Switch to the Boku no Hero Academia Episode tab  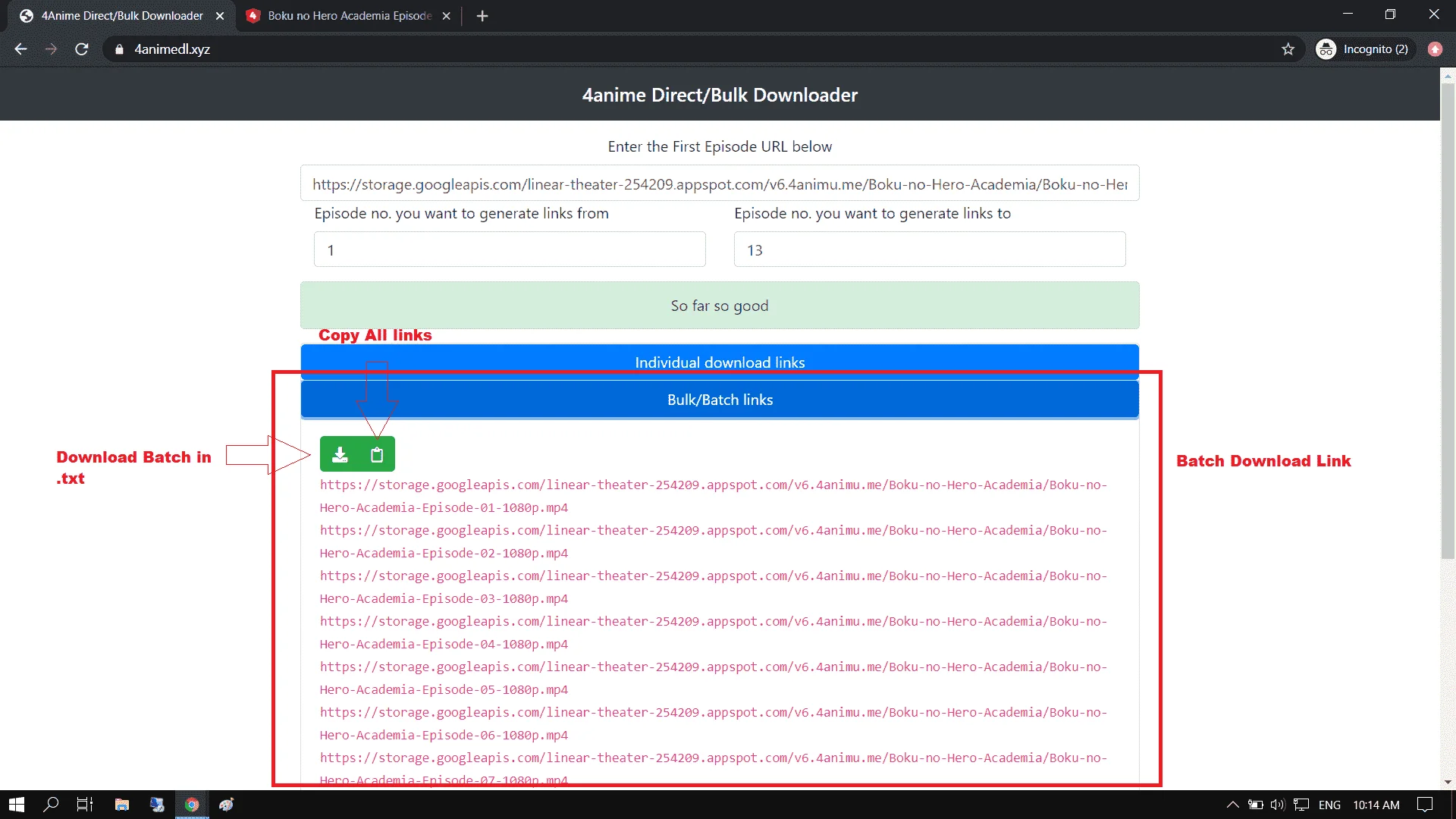[x=350, y=16]
